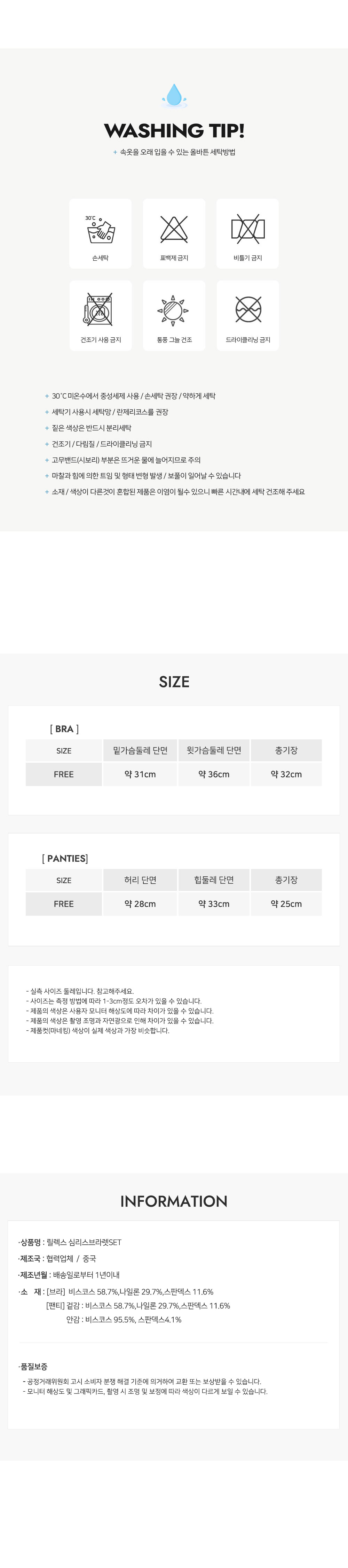Click the 약 36cm upper bust cell
The height and width of the screenshot is (1568, 348).
214,774
